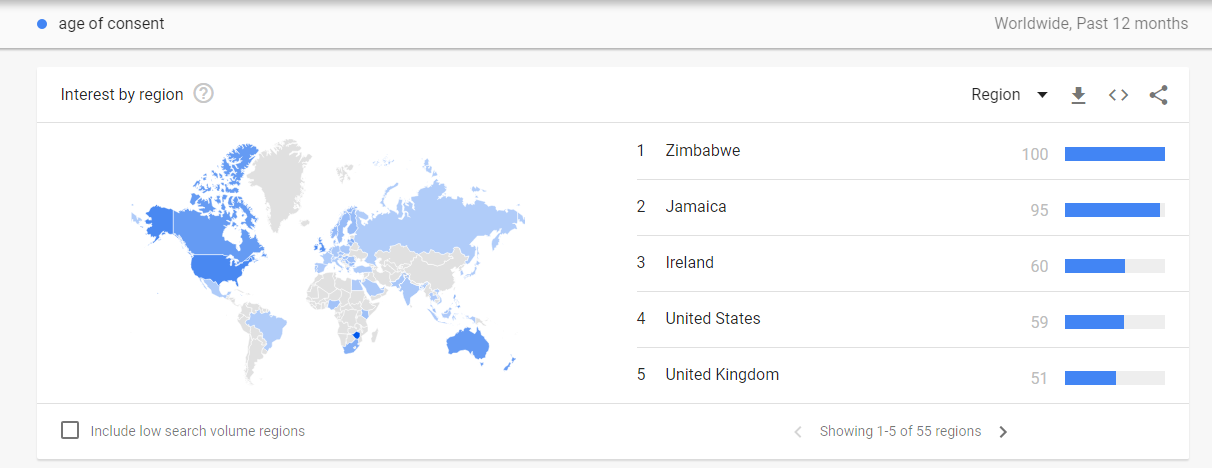
Task: Open the Ireland region entry
Action: (x=690, y=263)
